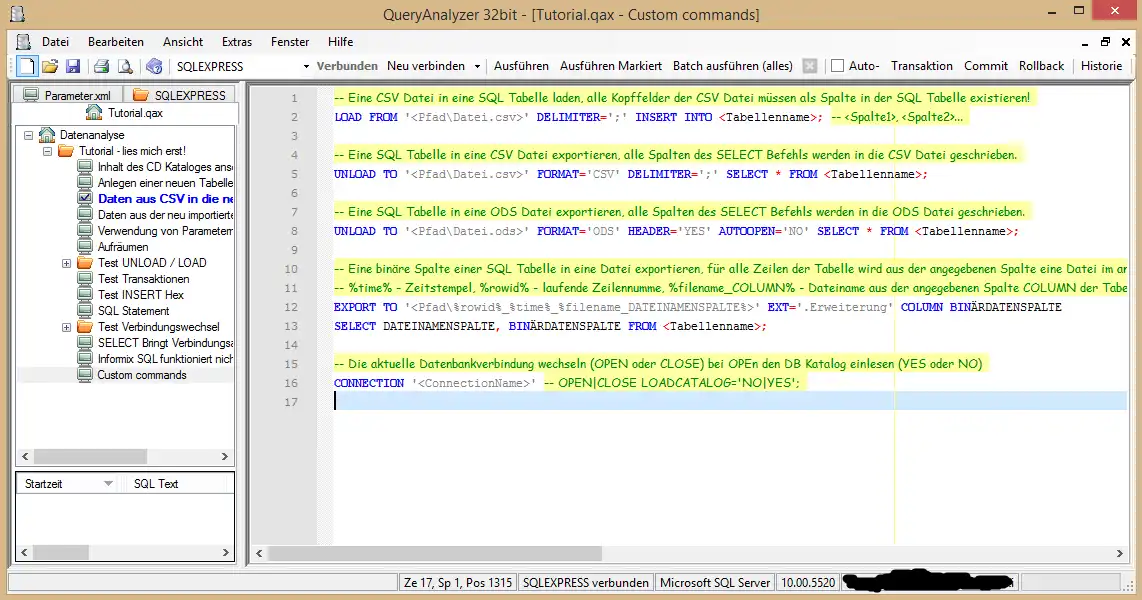1142x600 pixels.
Task: Restore the inner document window
Action: 1105,42
